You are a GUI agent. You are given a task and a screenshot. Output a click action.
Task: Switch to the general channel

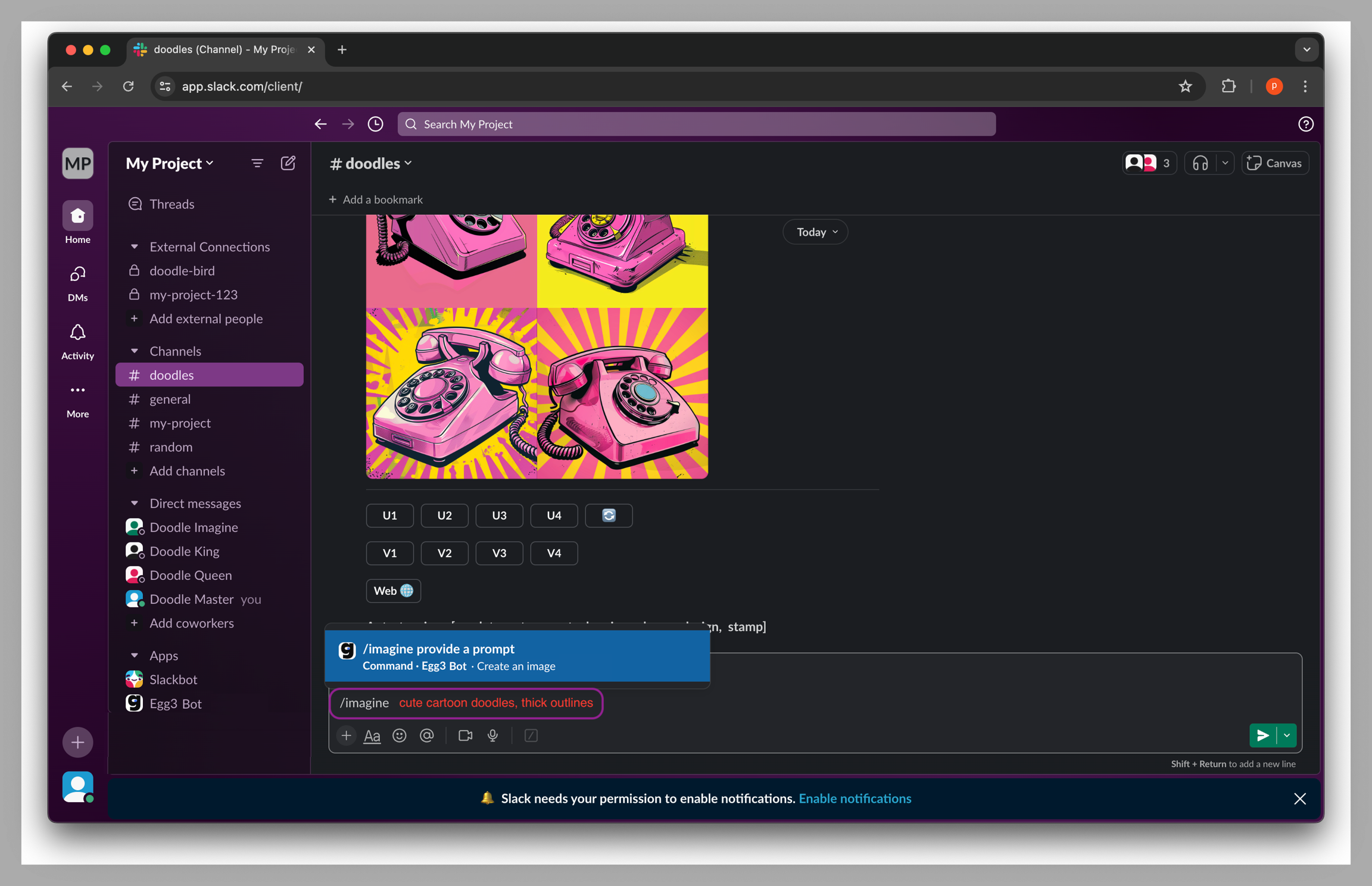coord(170,399)
